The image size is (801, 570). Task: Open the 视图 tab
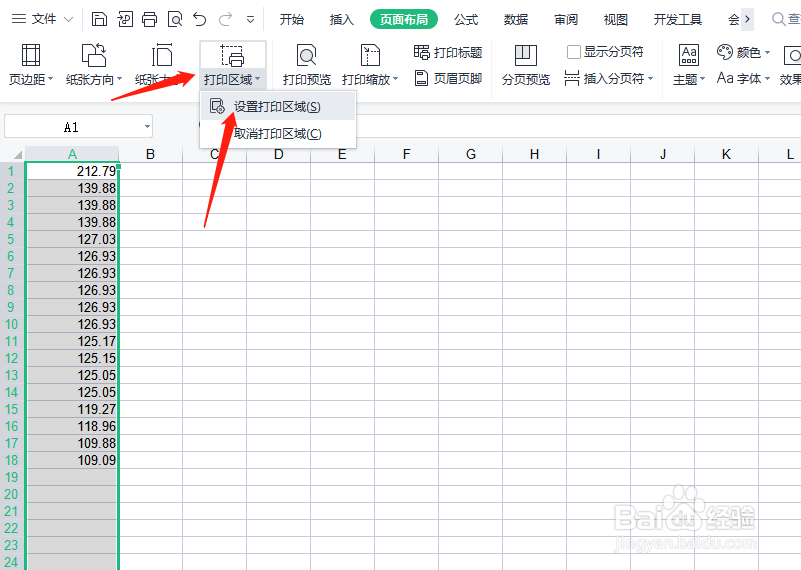click(x=616, y=19)
